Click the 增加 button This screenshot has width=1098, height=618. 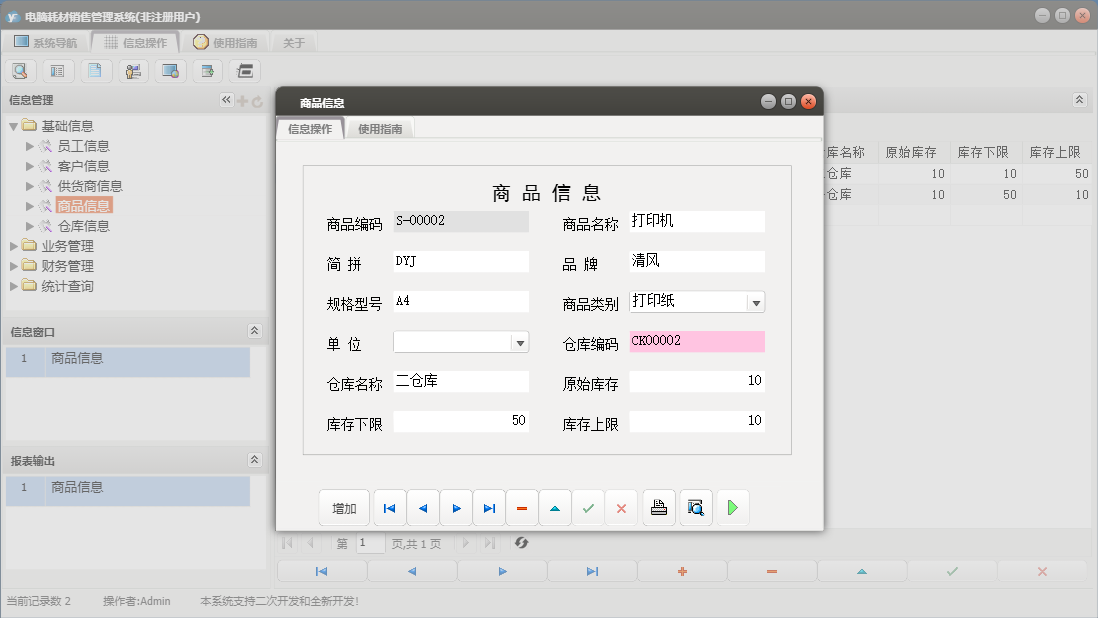344,507
